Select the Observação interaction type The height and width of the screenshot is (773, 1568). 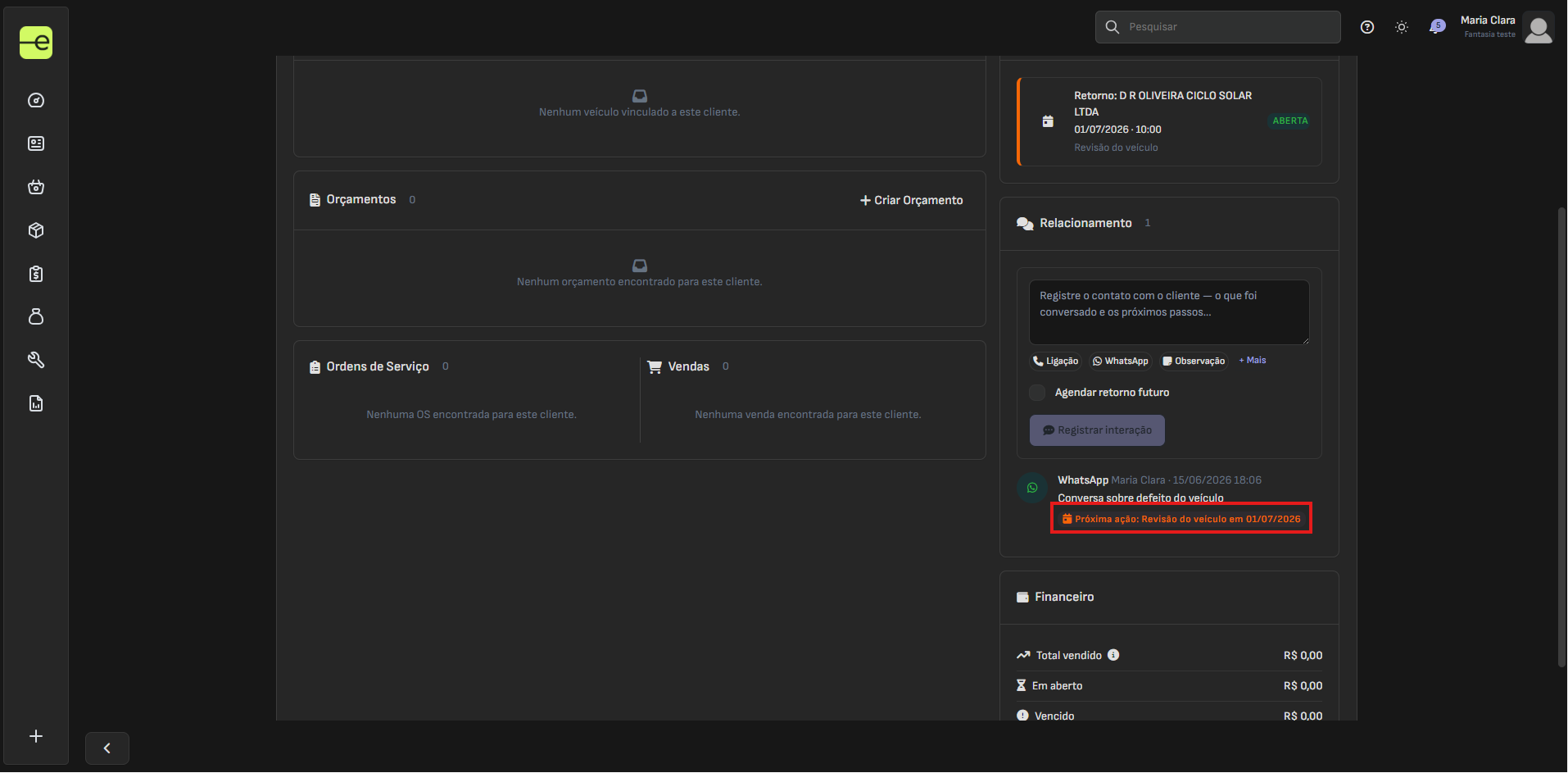click(x=1194, y=361)
